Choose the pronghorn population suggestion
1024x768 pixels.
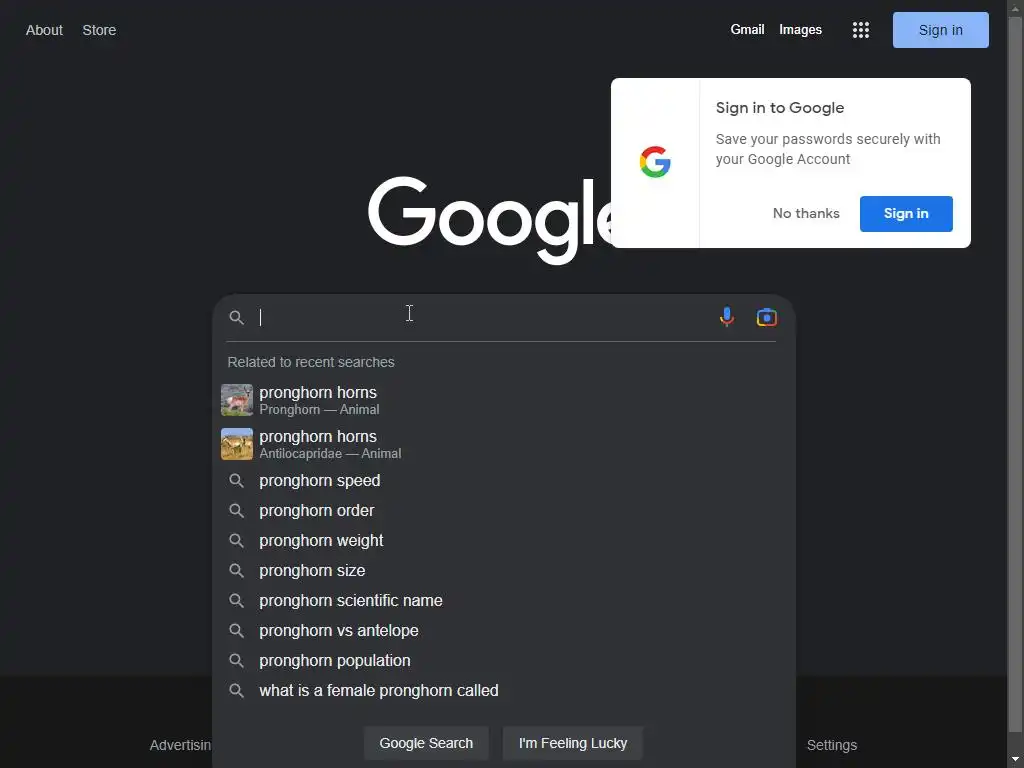point(504,661)
